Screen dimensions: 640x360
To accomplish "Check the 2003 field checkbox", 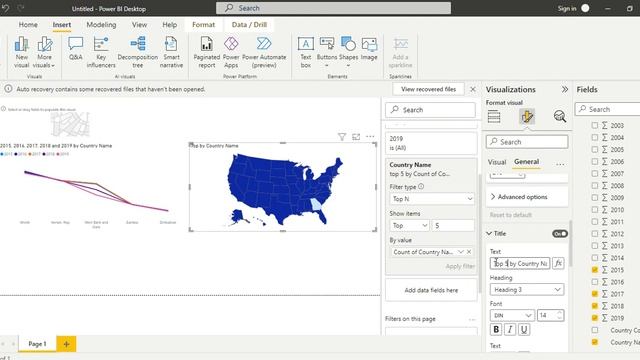I will point(595,125).
